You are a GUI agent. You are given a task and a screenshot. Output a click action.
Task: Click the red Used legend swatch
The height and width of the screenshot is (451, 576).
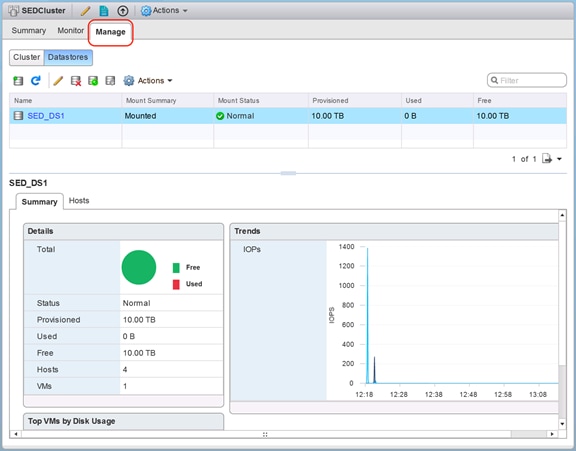pos(176,284)
